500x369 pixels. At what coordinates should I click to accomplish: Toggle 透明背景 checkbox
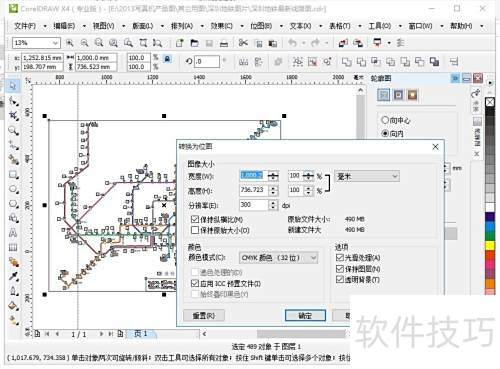point(340,279)
